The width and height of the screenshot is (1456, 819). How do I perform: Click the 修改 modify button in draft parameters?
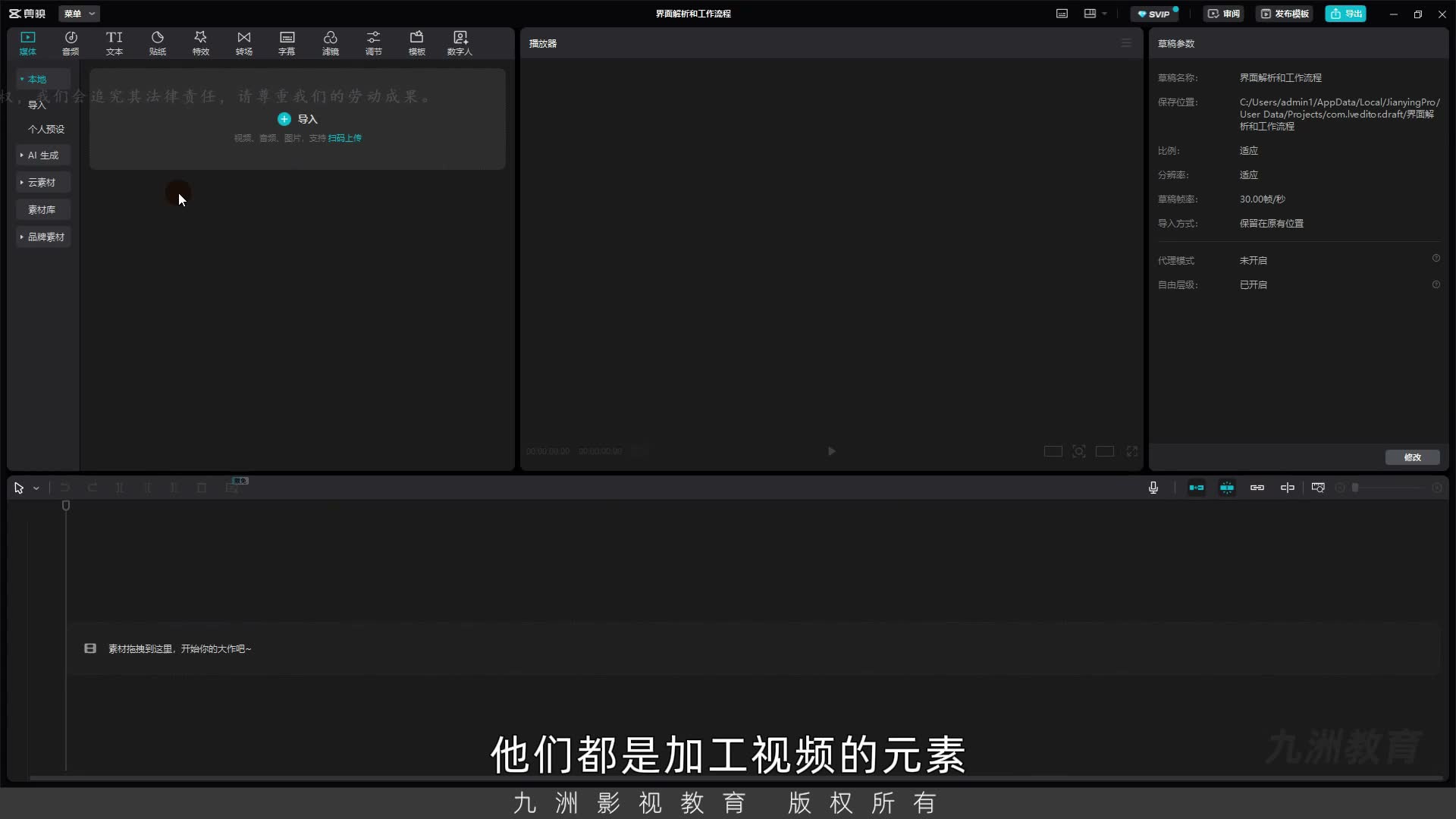click(x=1412, y=457)
